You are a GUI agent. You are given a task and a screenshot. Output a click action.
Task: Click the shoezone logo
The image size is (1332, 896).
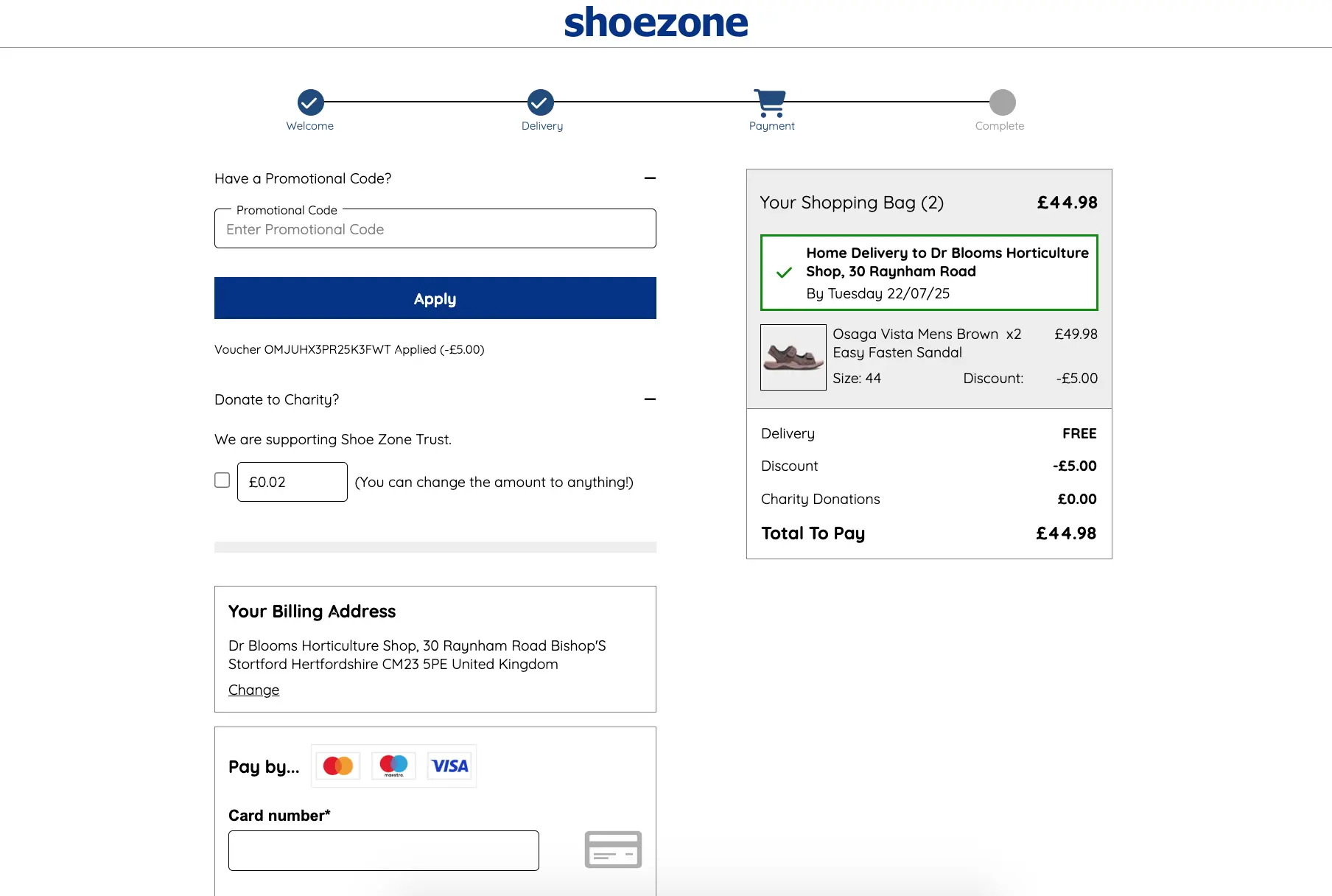tap(656, 23)
